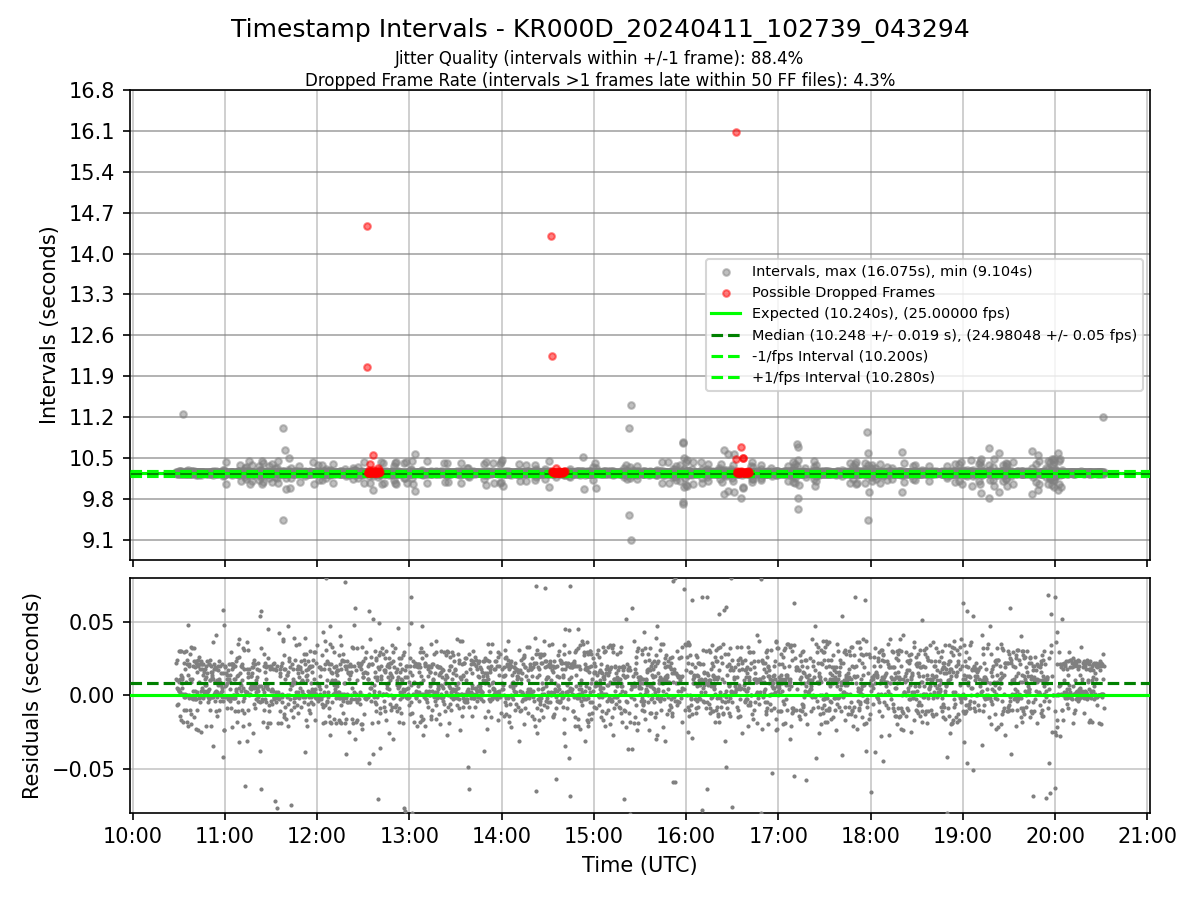The image size is (1200, 900).
Task: Click the red point near 14.3s around 14:30
Action: pyautogui.click(x=551, y=236)
